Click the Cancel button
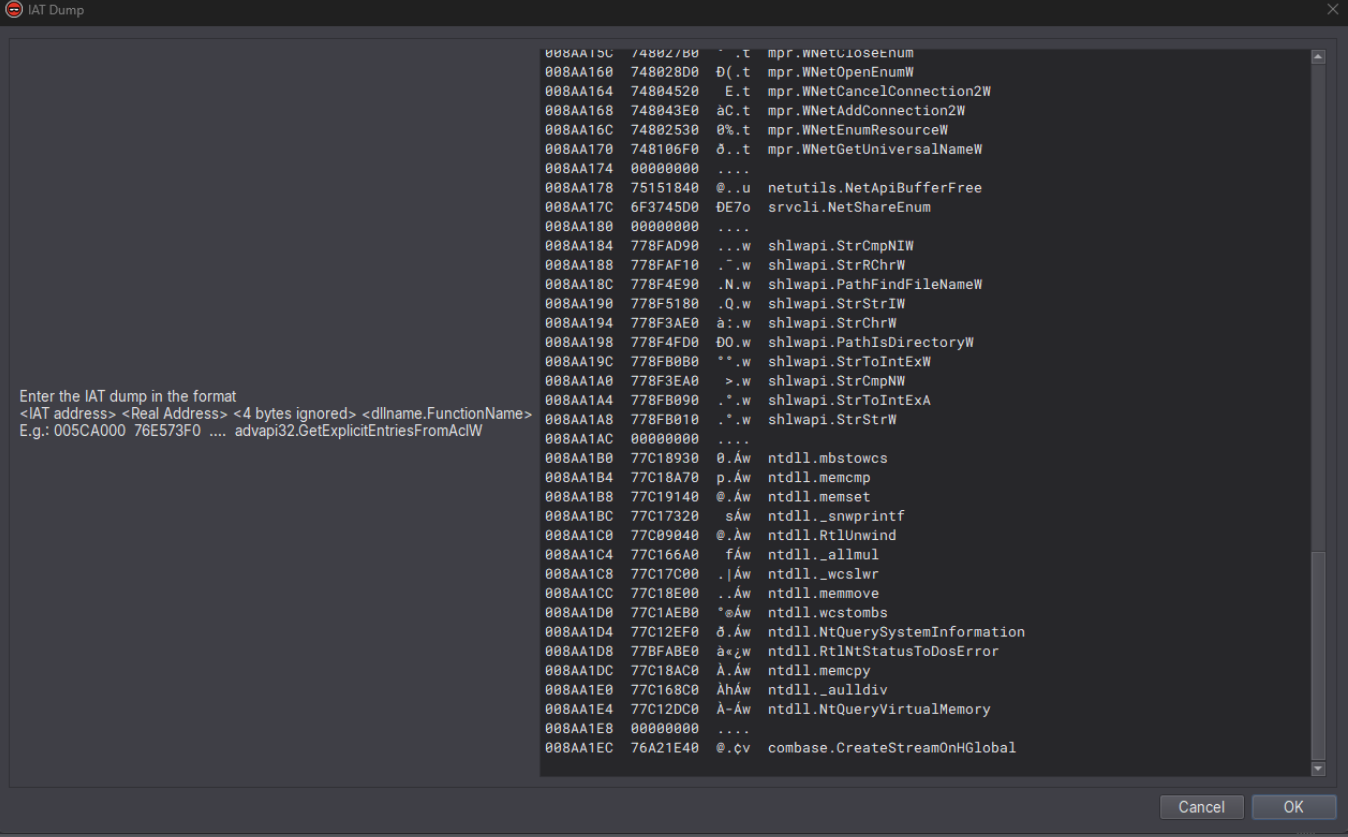The image size is (1348, 837). point(1201,807)
